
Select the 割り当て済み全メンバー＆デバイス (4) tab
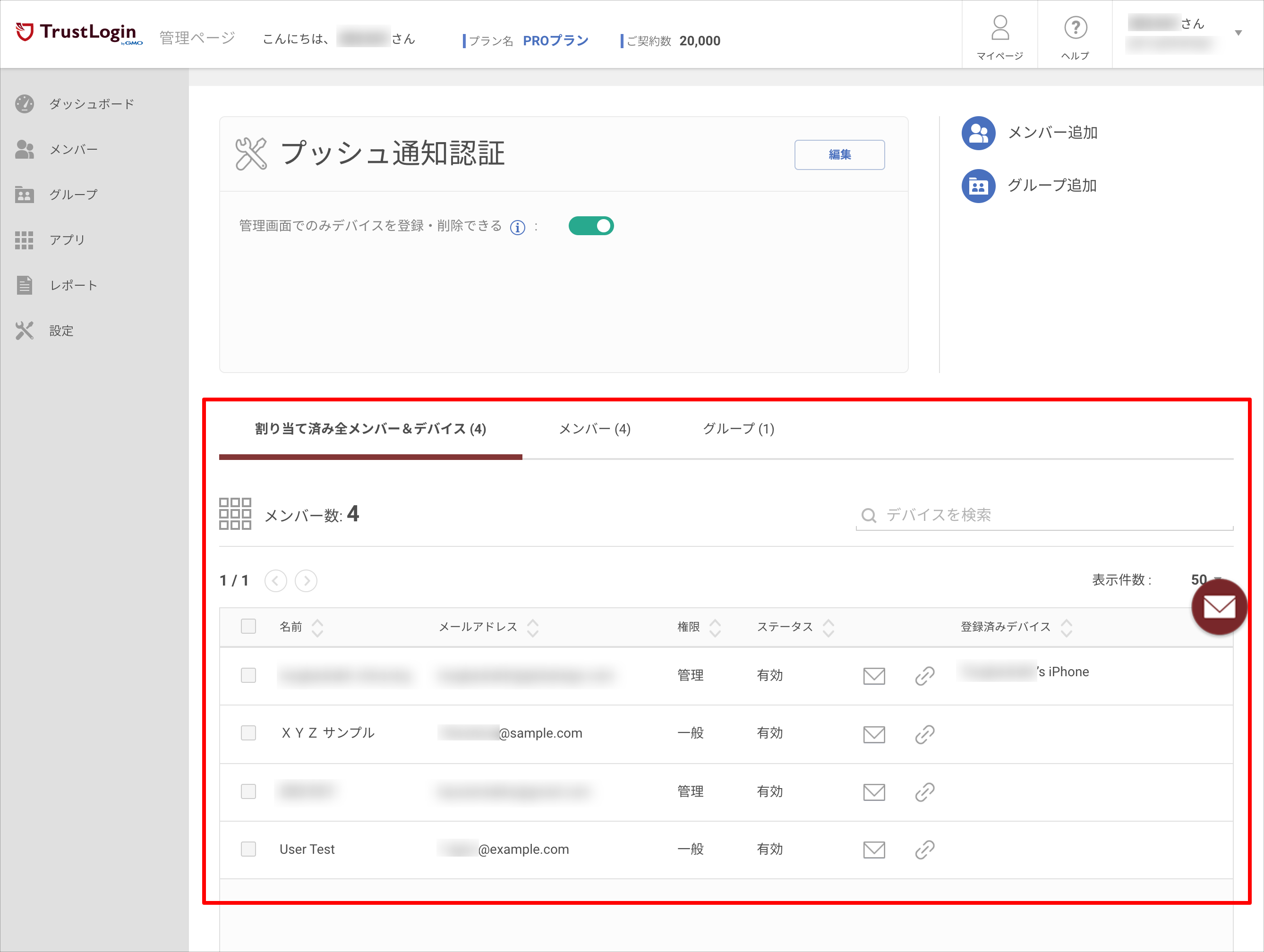click(x=370, y=429)
